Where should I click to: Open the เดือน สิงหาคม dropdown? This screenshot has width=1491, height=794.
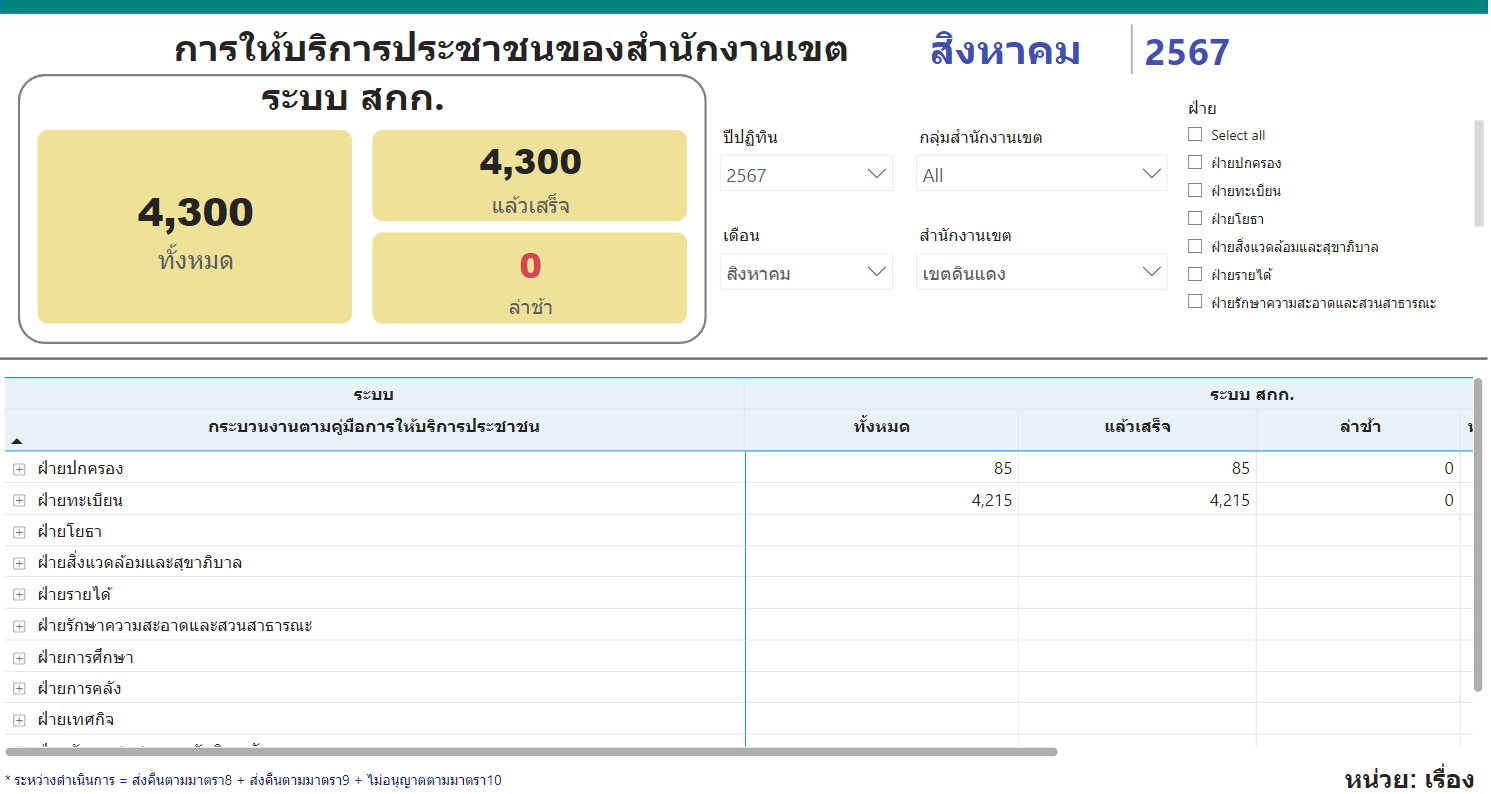pos(806,272)
